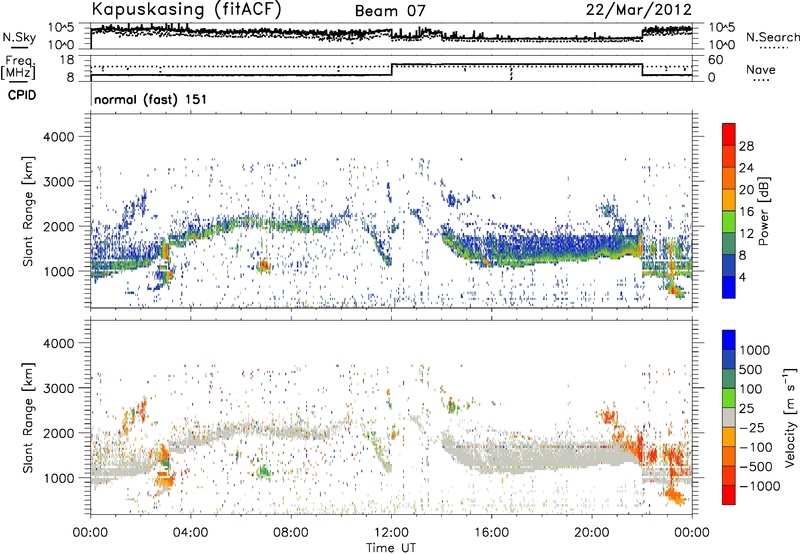This screenshot has width=800, height=554.
Task: Click the 'Freq. [MHz]' axis label
Action: pos(18,68)
